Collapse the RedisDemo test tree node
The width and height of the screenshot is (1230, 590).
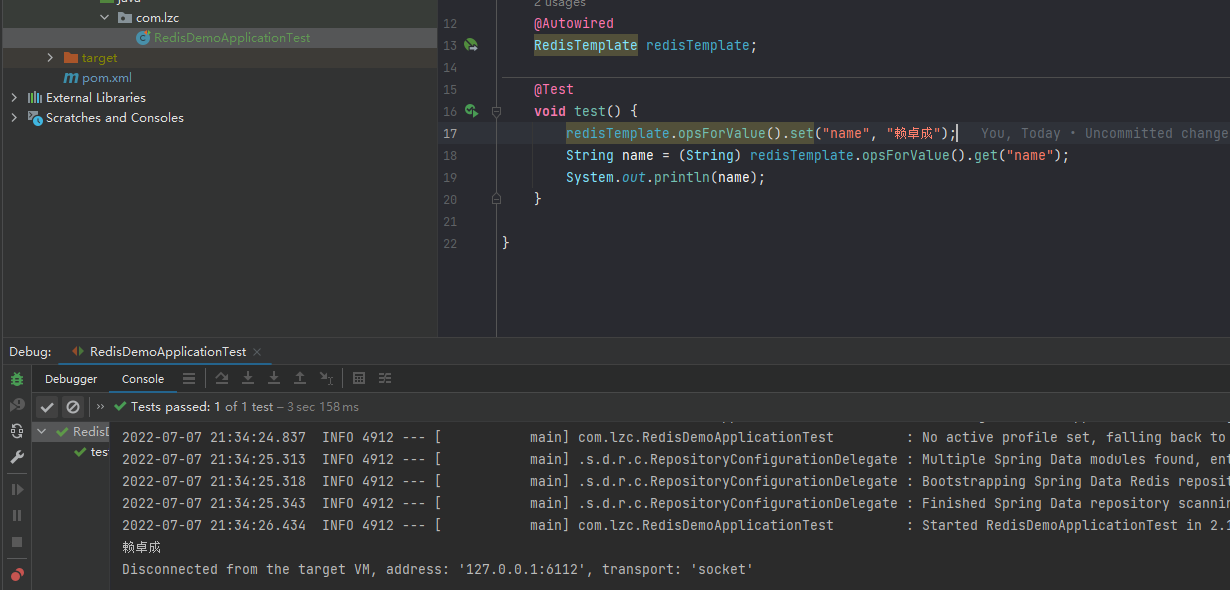42,432
